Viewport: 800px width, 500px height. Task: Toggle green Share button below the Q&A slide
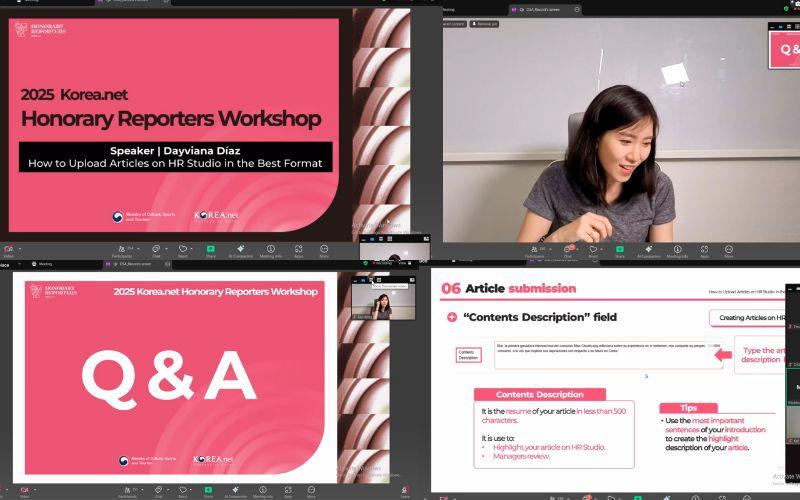click(208, 490)
